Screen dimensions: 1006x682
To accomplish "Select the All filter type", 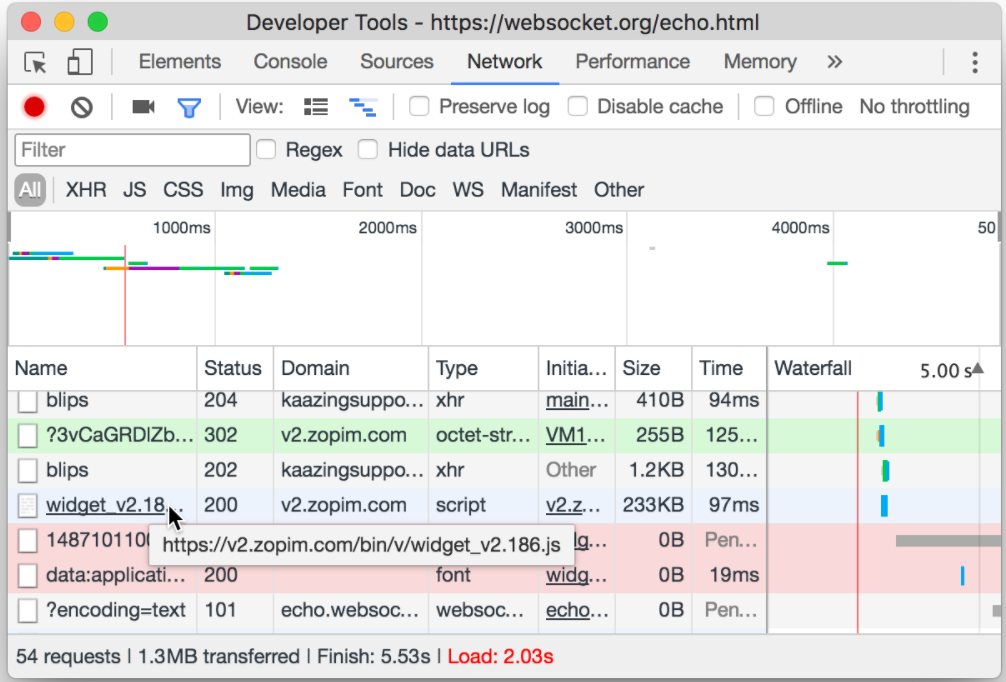I will [30, 190].
